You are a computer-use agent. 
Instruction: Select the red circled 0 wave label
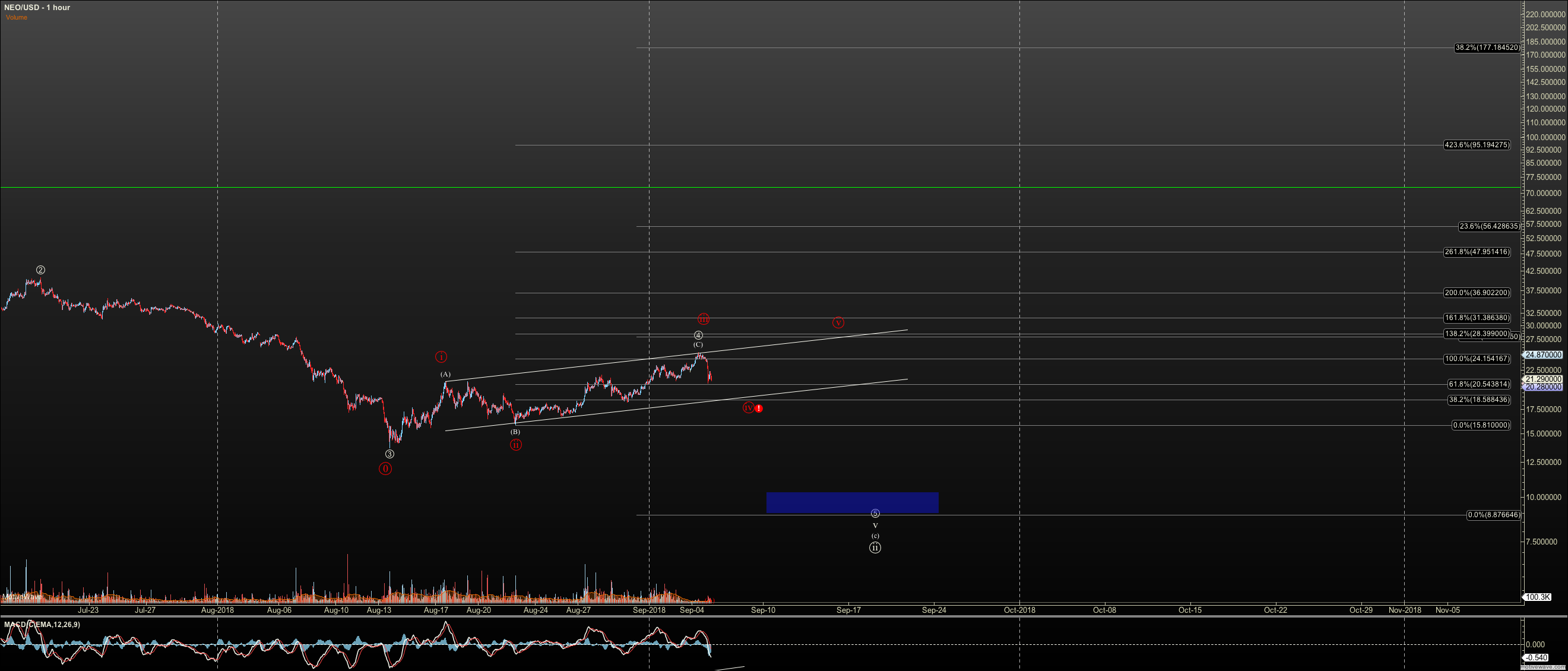pyautogui.click(x=385, y=469)
